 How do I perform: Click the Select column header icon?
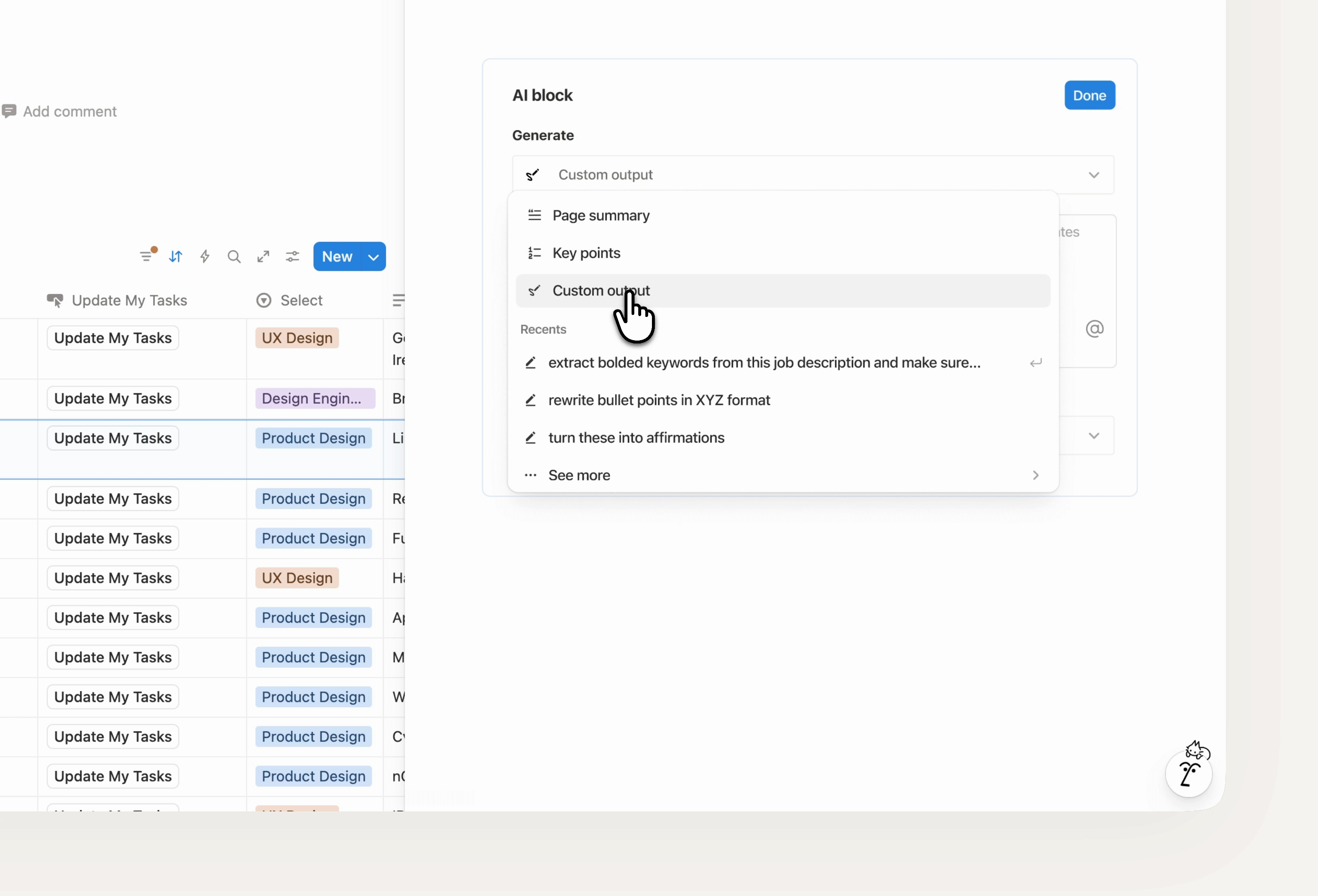point(264,300)
